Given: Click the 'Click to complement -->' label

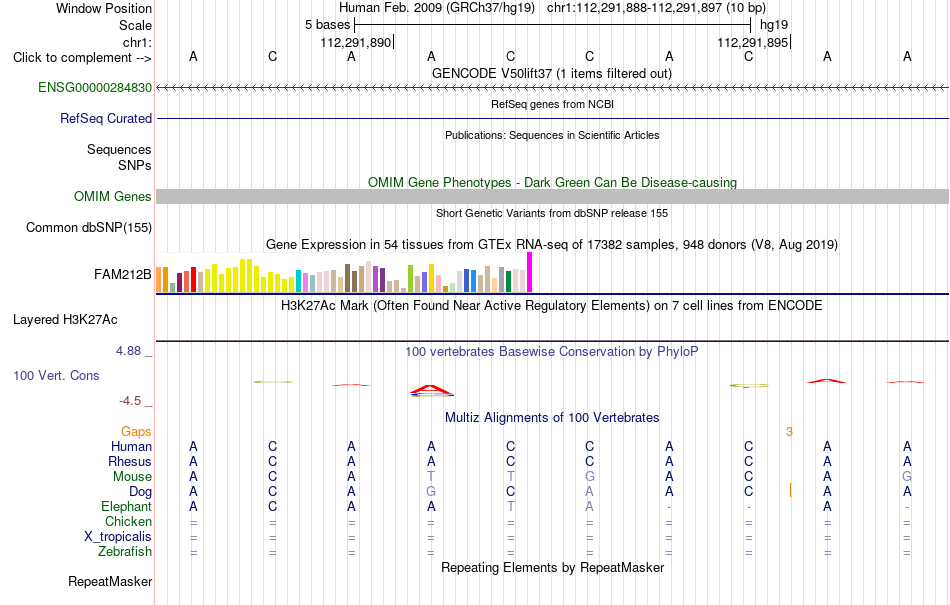Looking at the screenshot, I should point(82,58).
